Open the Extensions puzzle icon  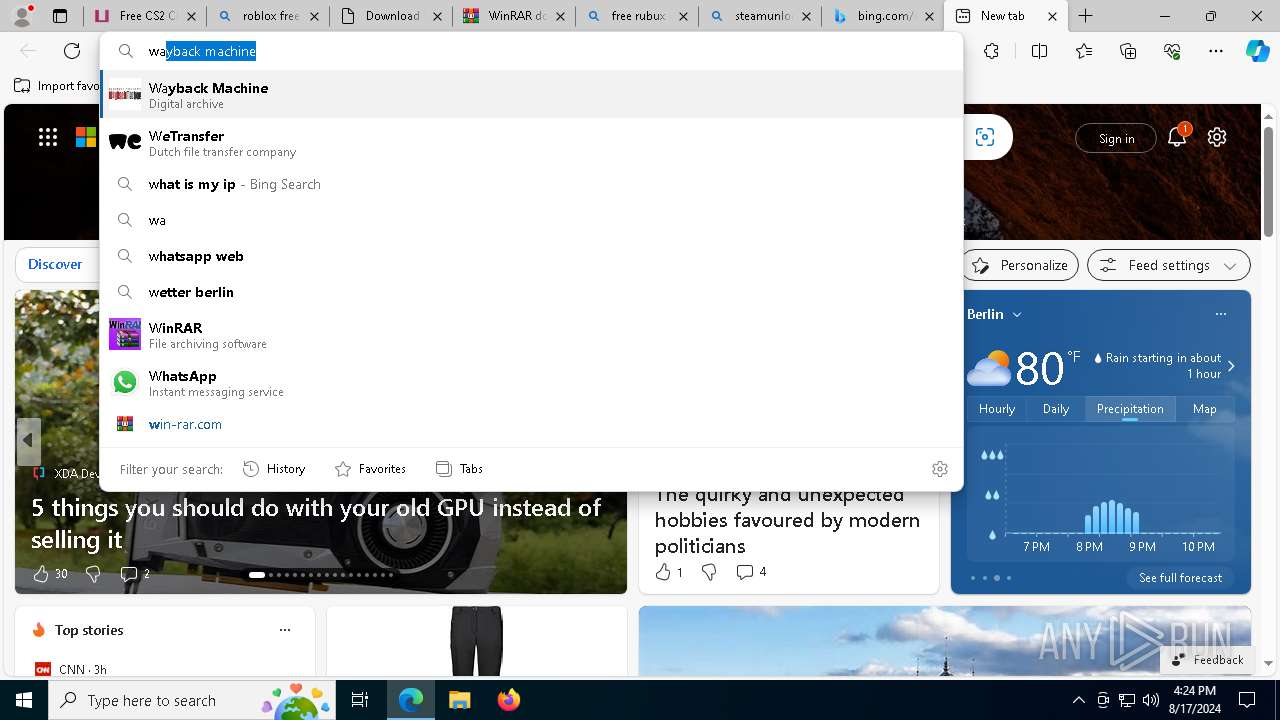[991, 51]
